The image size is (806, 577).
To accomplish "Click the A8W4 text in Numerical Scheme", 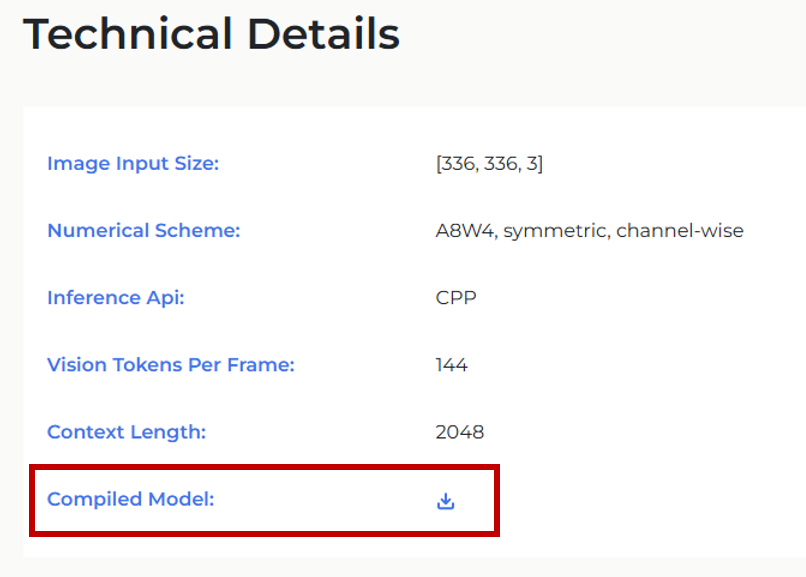I will [x=466, y=231].
